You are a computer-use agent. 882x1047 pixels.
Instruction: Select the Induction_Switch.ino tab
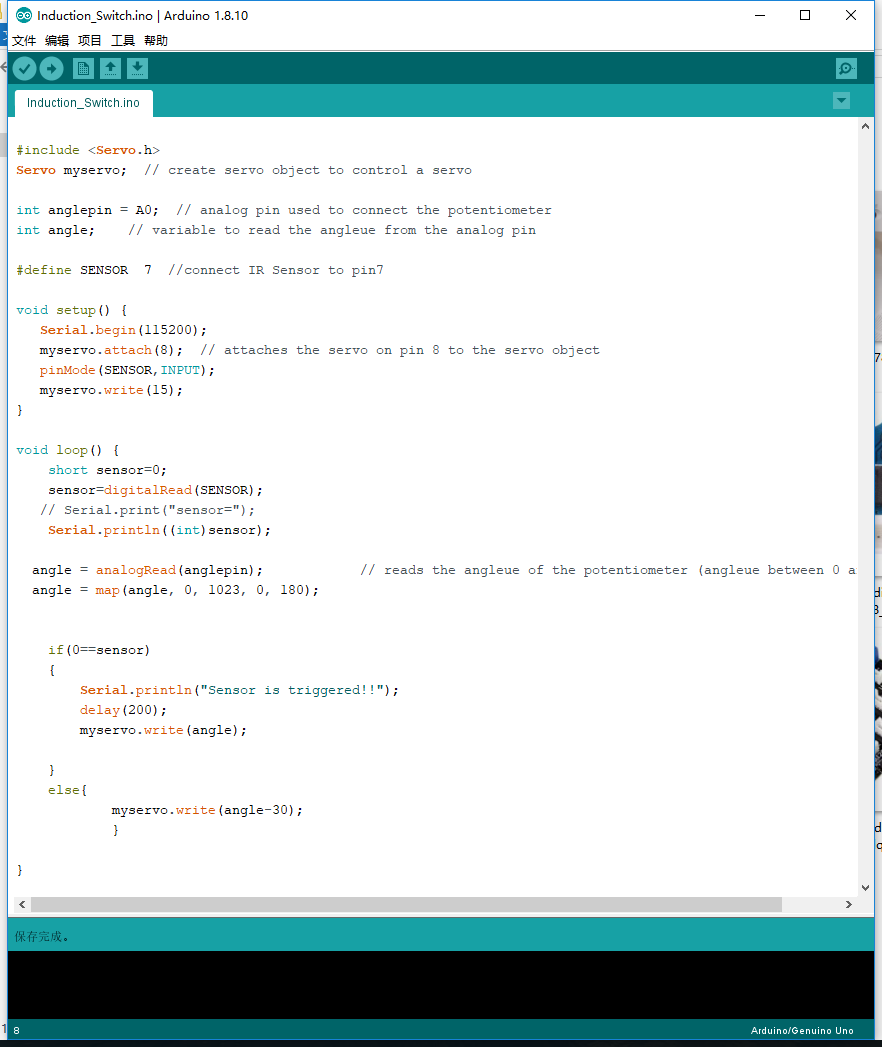(83, 102)
